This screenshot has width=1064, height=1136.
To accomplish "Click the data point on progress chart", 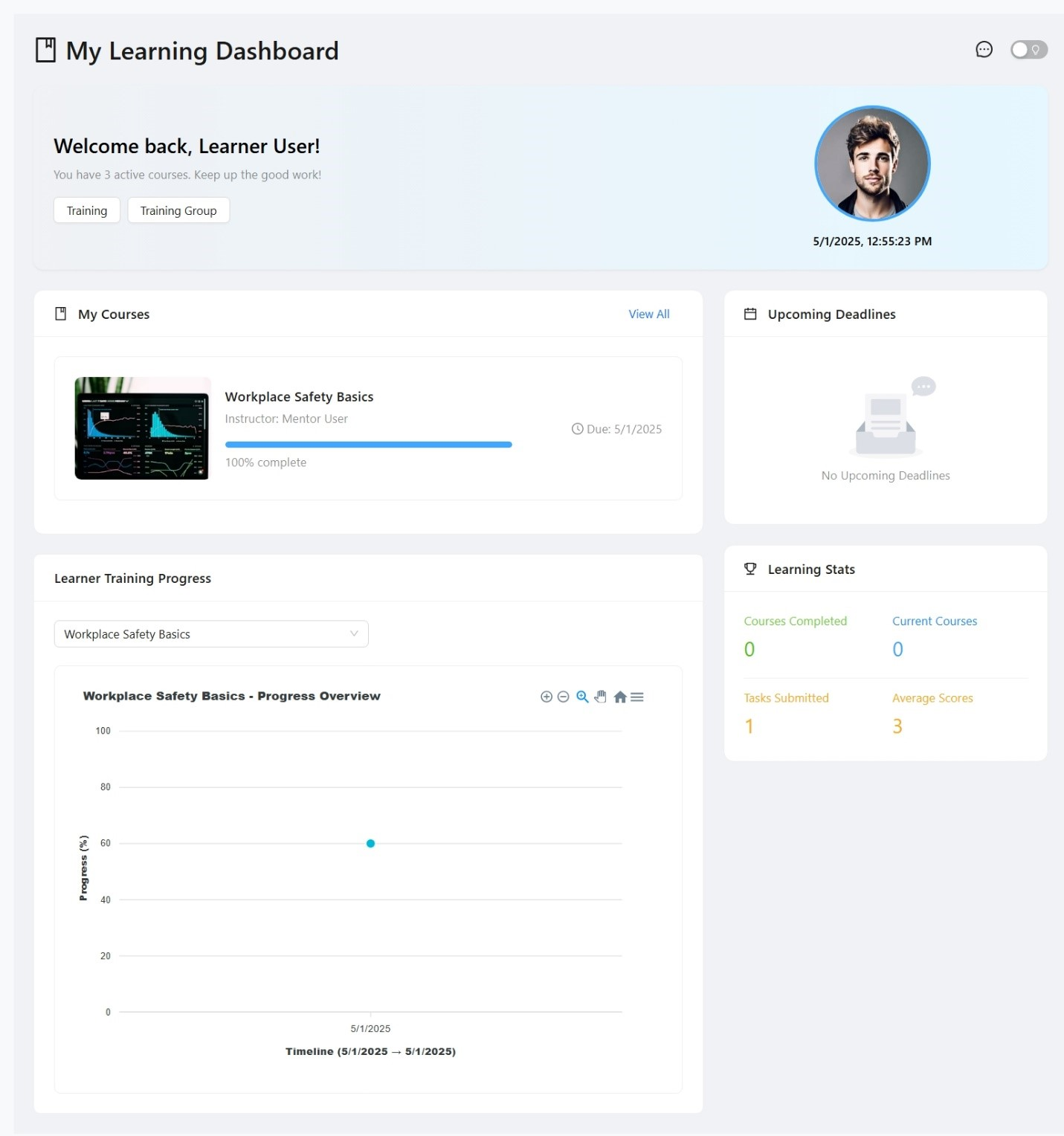I will click(370, 843).
